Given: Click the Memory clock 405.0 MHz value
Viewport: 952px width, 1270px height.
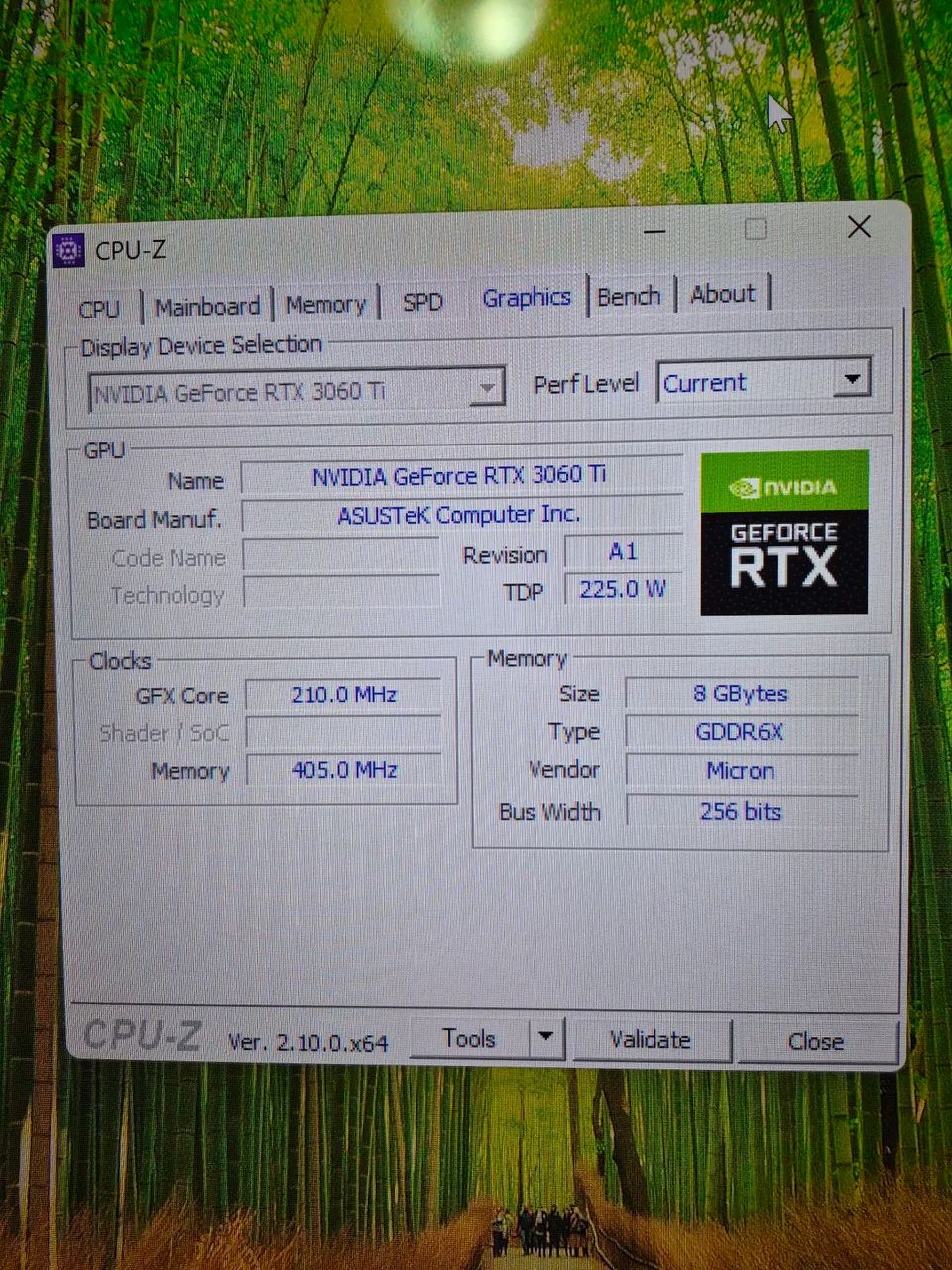Looking at the screenshot, I should point(343,770).
